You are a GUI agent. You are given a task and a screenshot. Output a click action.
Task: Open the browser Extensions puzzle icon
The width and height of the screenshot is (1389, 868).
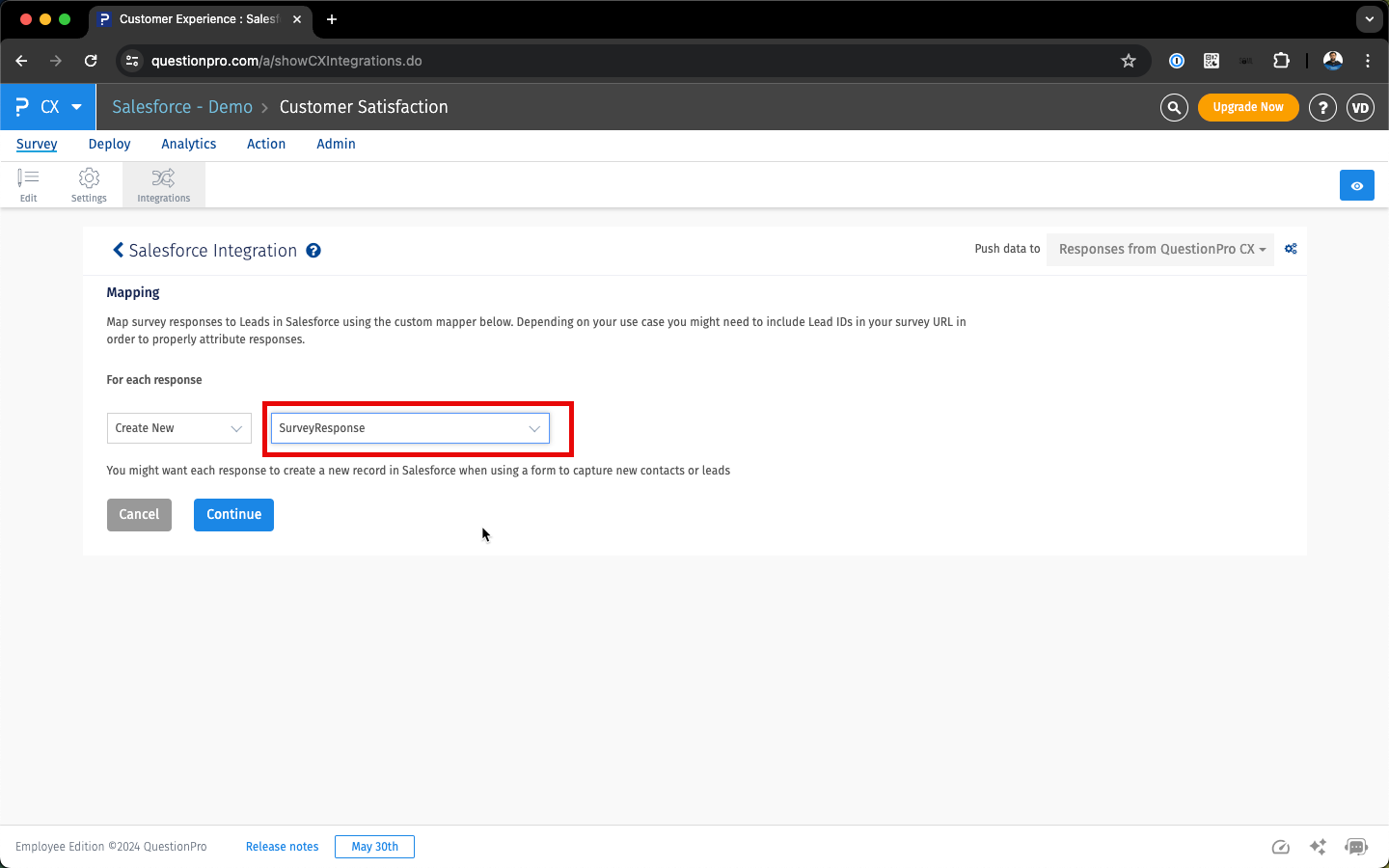[x=1281, y=61]
